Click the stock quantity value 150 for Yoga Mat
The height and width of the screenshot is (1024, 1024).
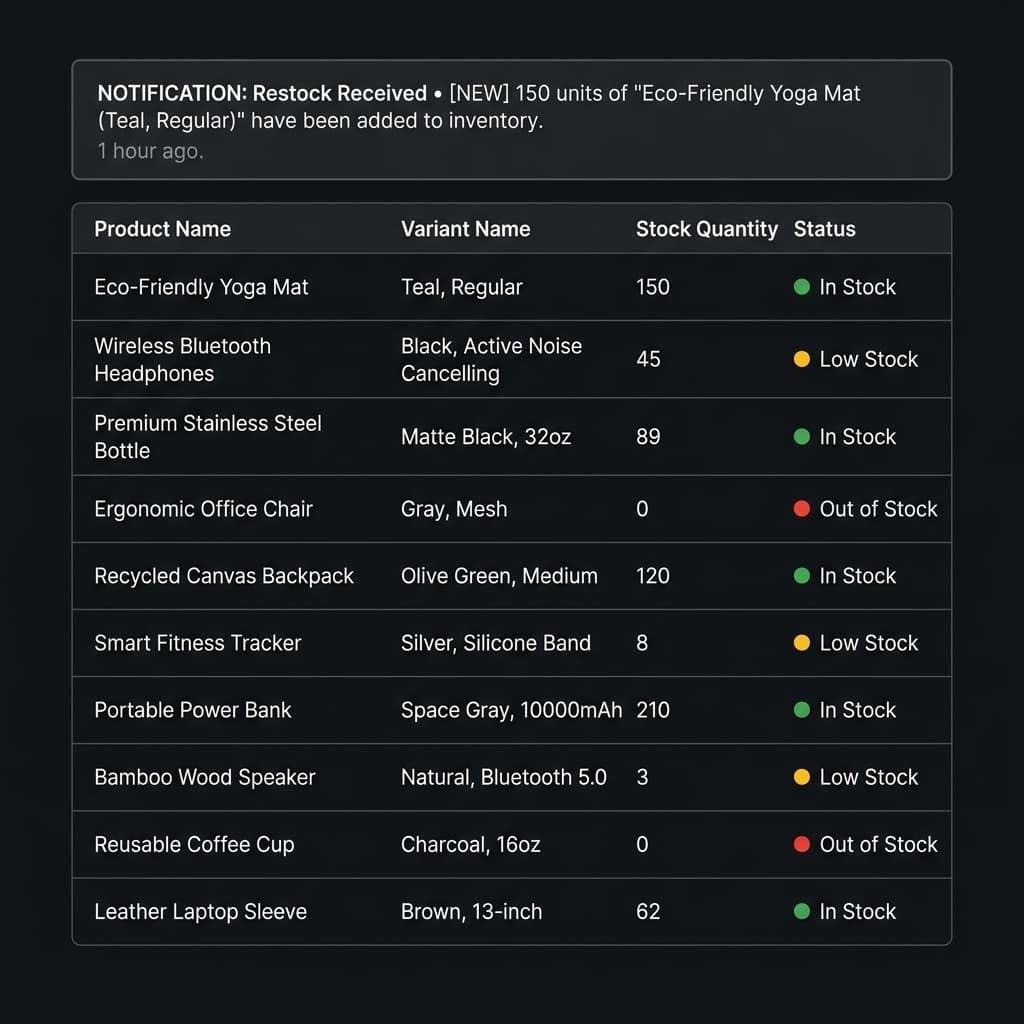[x=653, y=287]
